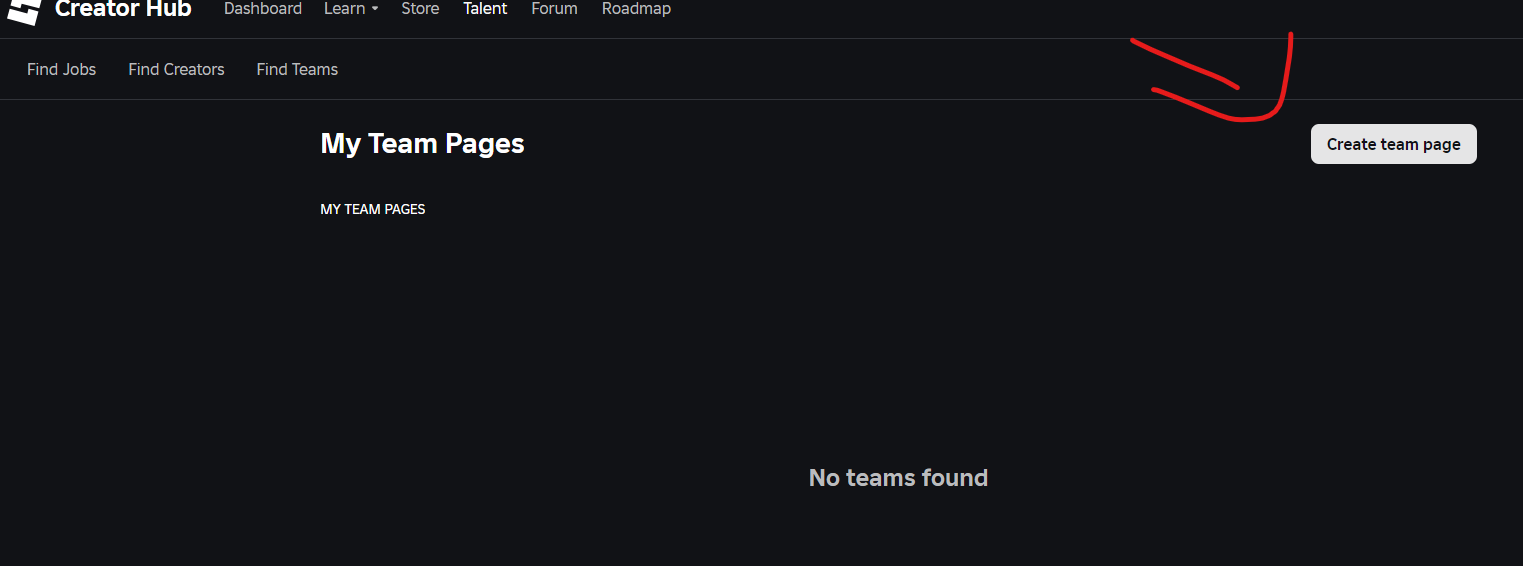Click the Roblox logo icon
This screenshot has width=1523, height=566.
point(23,10)
